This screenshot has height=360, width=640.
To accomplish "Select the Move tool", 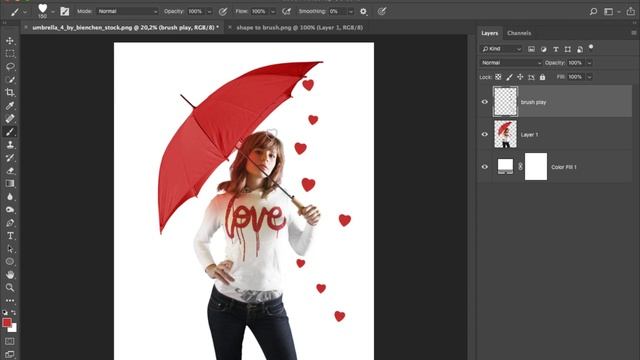I will pos(10,40).
